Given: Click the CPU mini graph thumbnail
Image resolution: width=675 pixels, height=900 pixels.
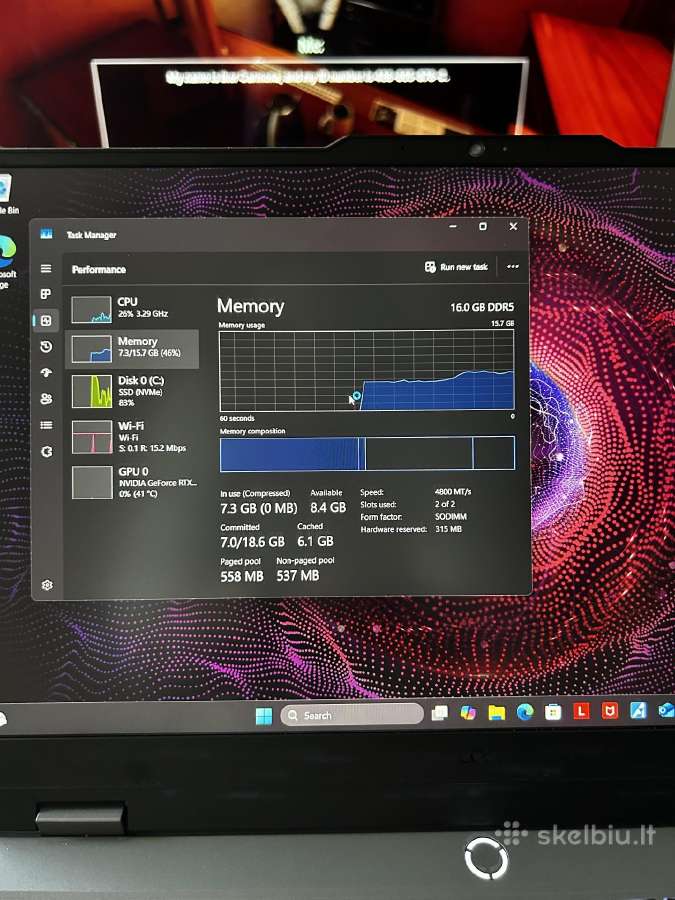Looking at the screenshot, I should (91, 310).
